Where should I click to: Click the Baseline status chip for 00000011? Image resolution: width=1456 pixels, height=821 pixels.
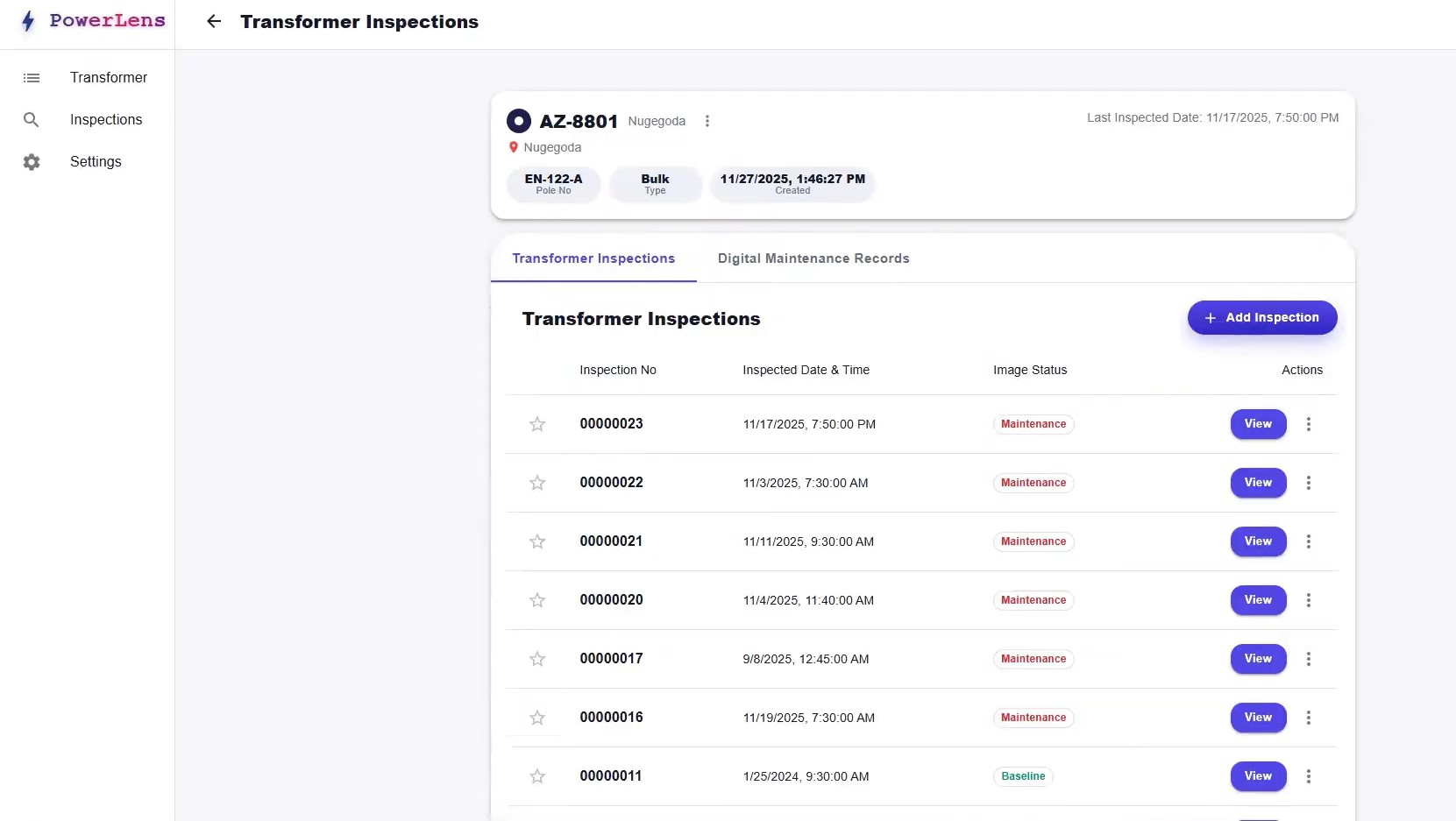point(1023,776)
